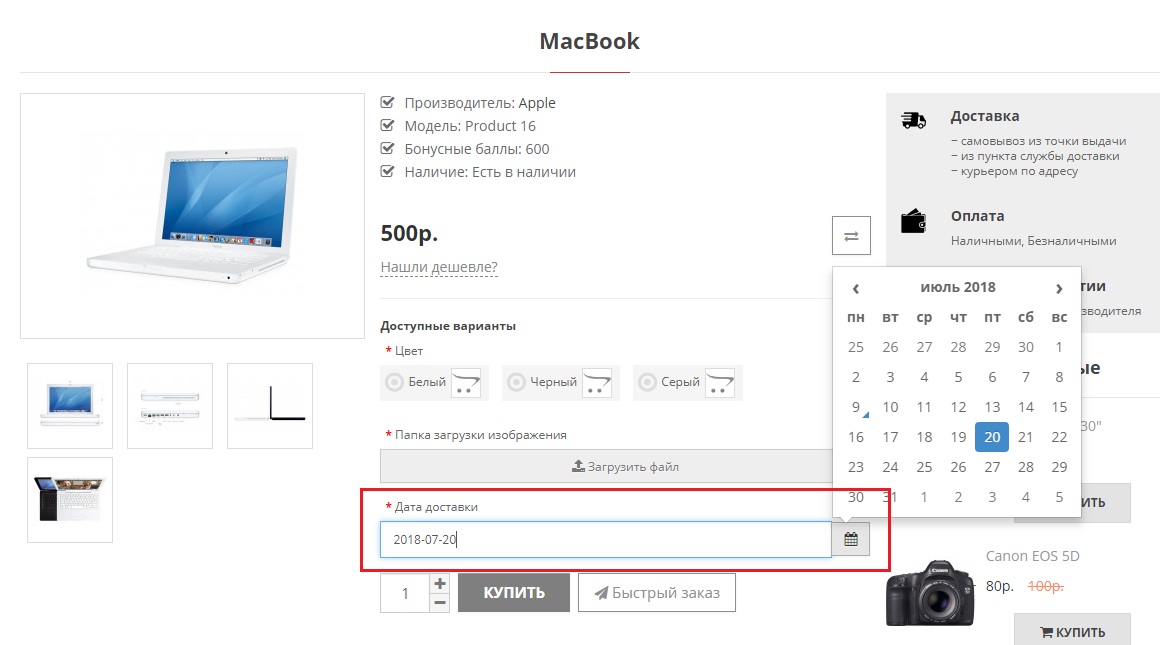Click the июль 2018 calendar header
This screenshot has height=645, width=1166.
coord(957,287)
